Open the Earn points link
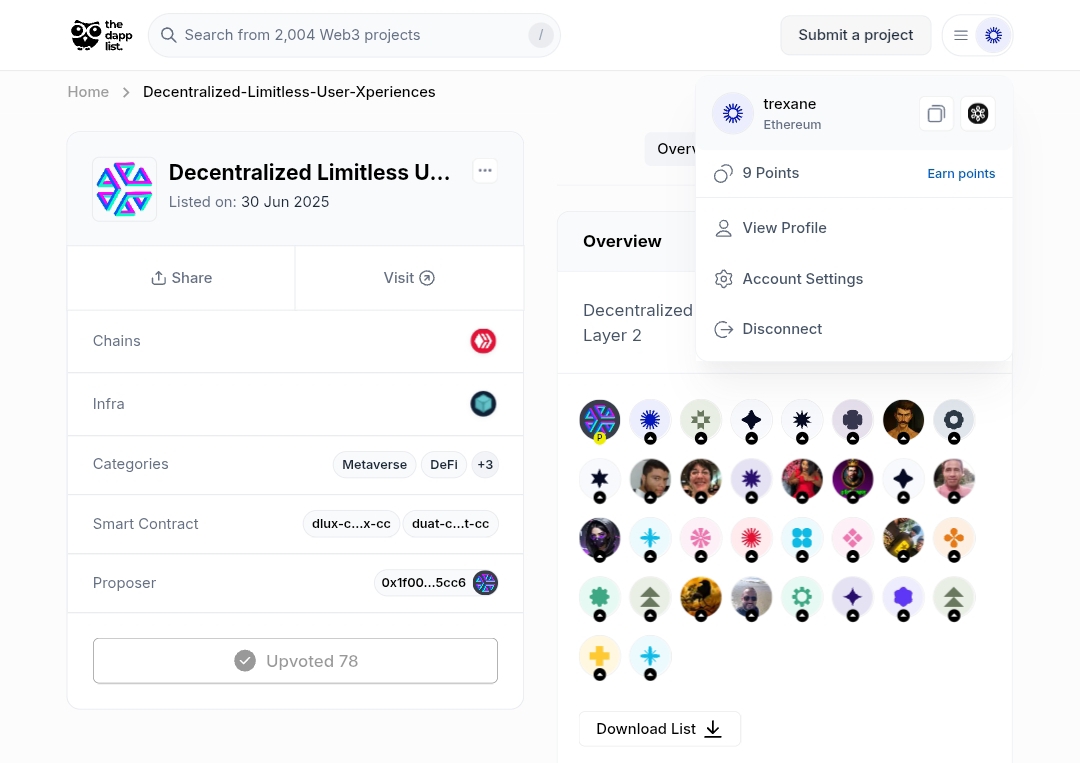This screenshot has width=1080, height=763. 961,174
